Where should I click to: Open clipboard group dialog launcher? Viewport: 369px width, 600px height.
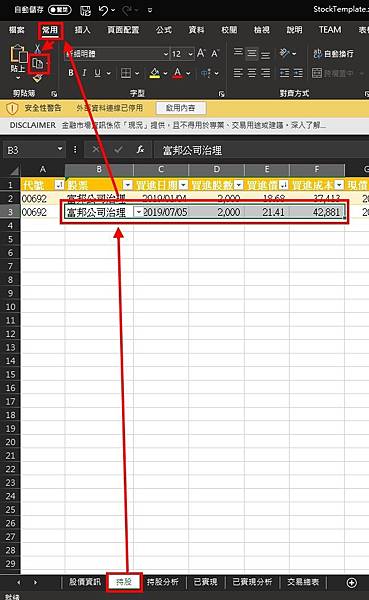pos(54,93)
